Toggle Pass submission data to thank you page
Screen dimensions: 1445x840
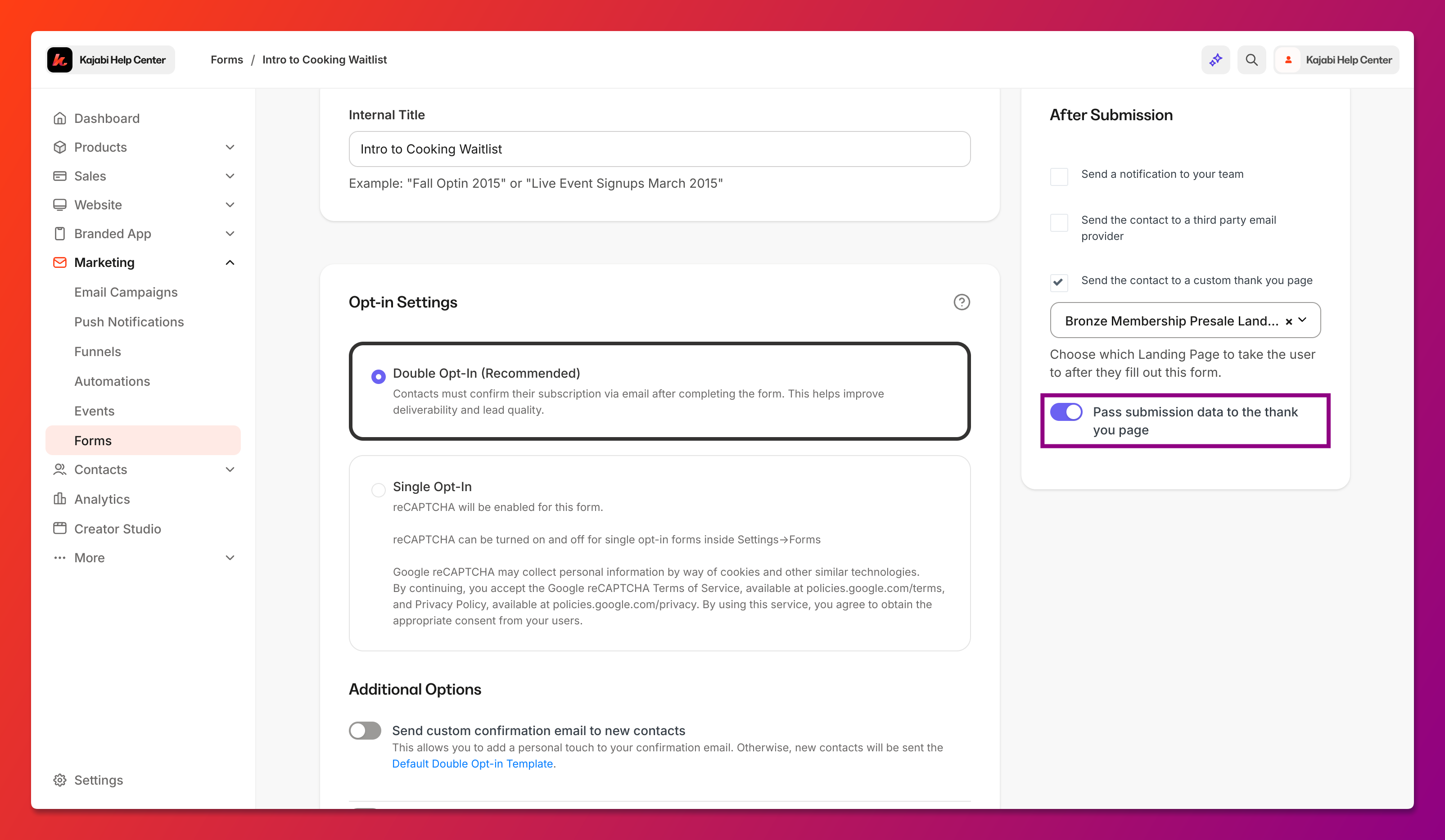point(1066,412)
